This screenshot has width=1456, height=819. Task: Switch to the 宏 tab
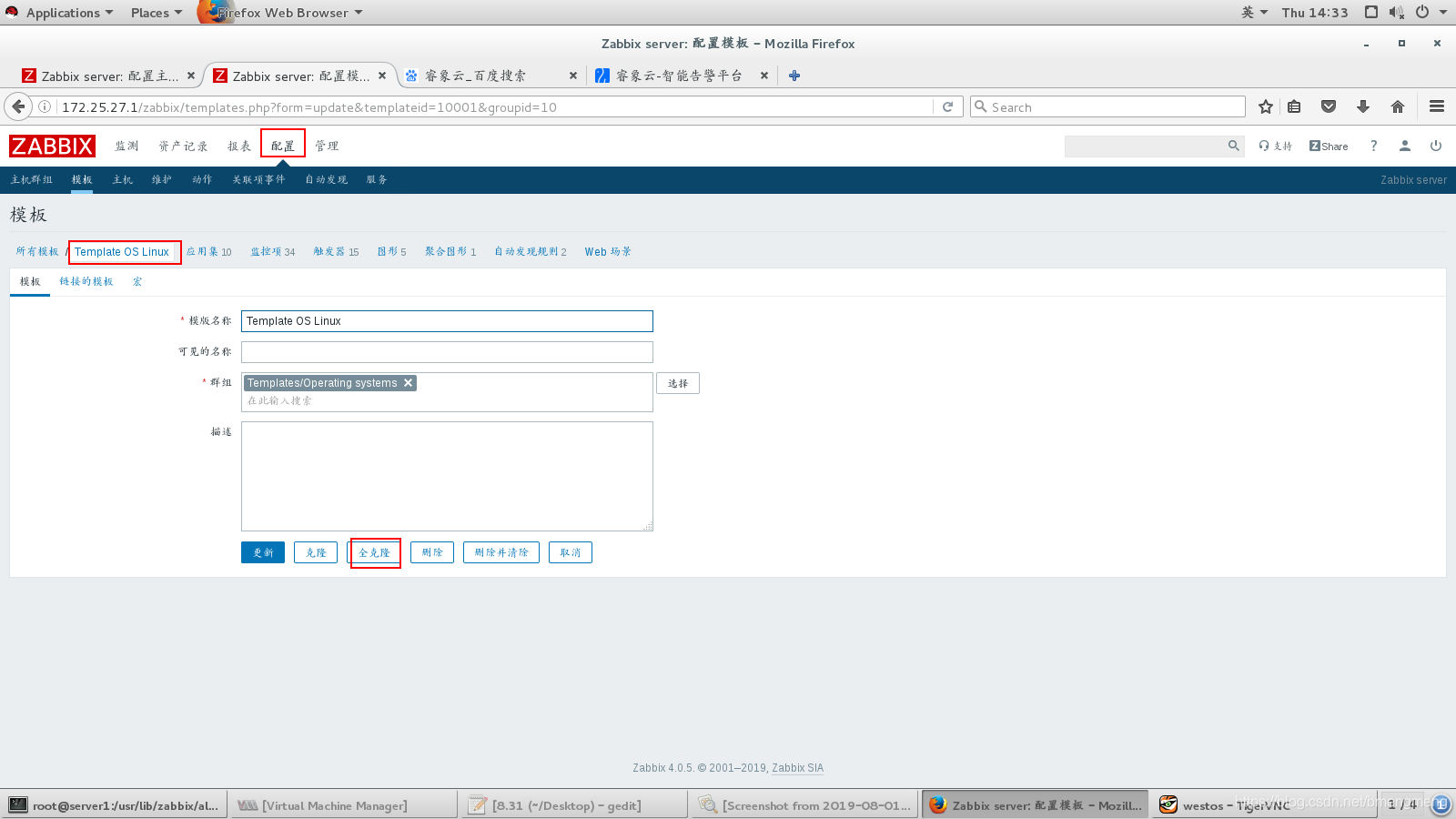137,282
